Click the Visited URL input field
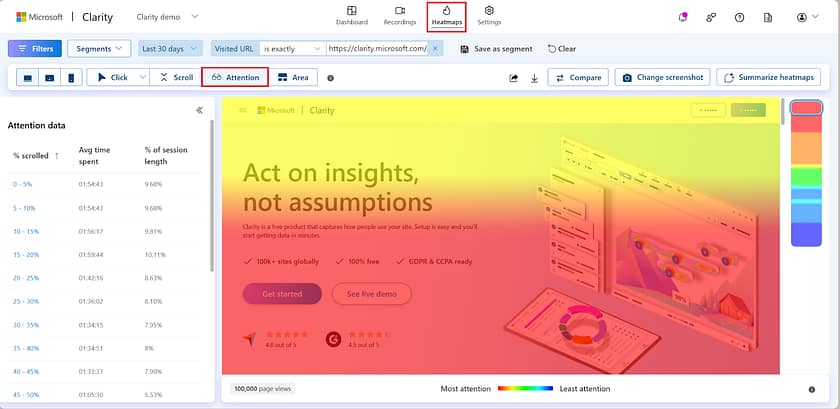Screen dimensions: 840x409 [x=377, y=48]
